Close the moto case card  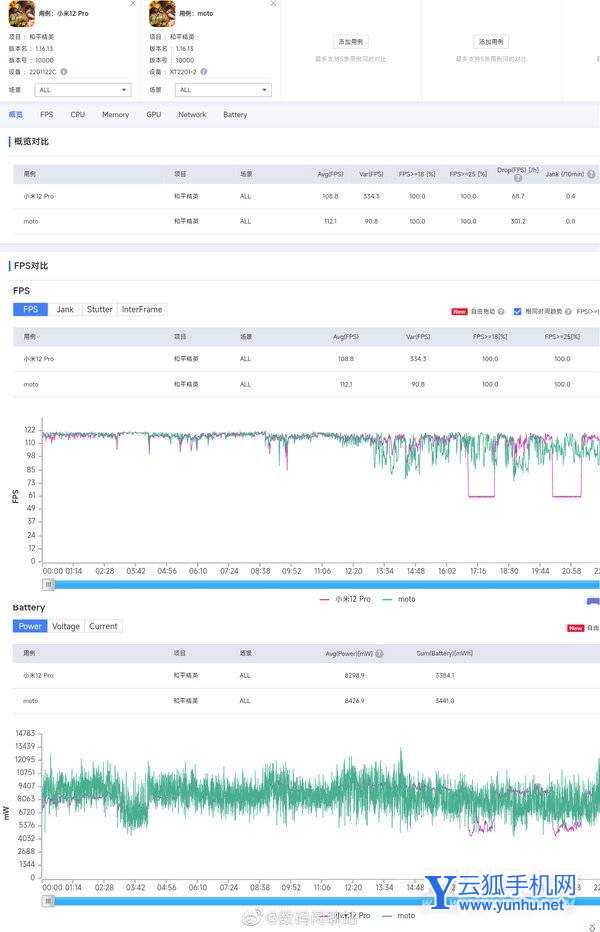[273, 4]
